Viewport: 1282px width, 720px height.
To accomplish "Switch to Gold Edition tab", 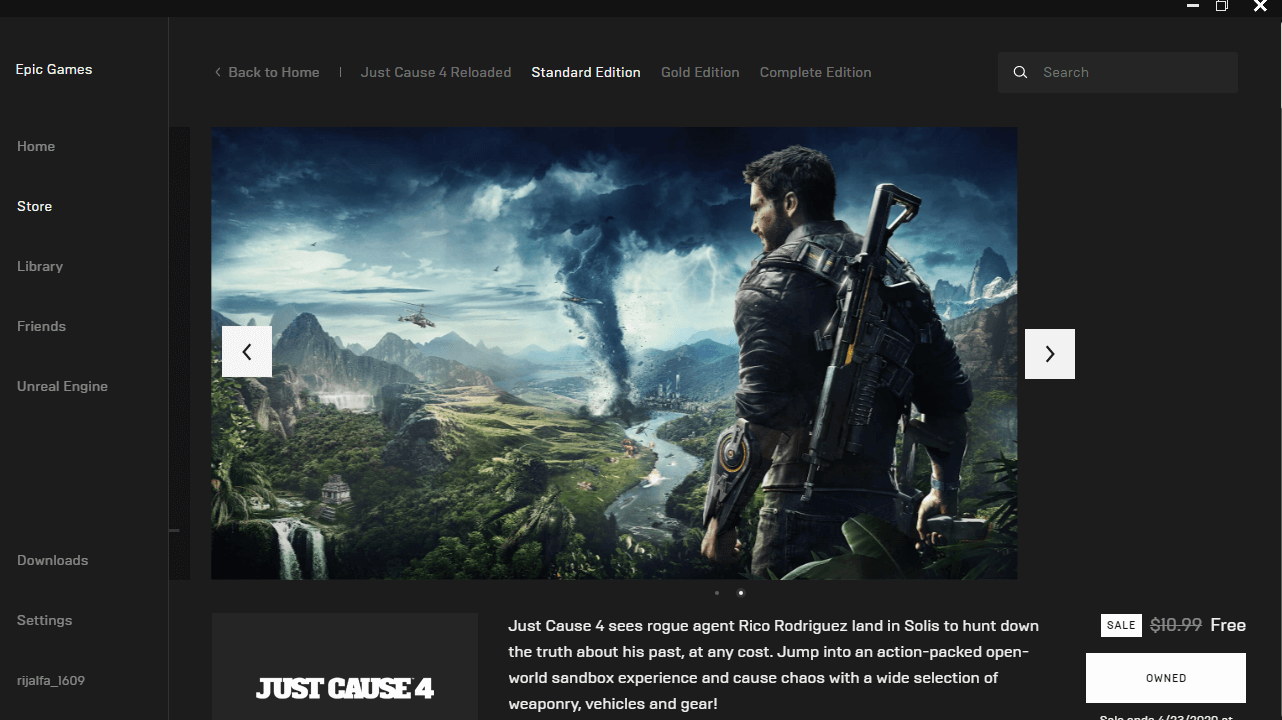I will 700,73.
